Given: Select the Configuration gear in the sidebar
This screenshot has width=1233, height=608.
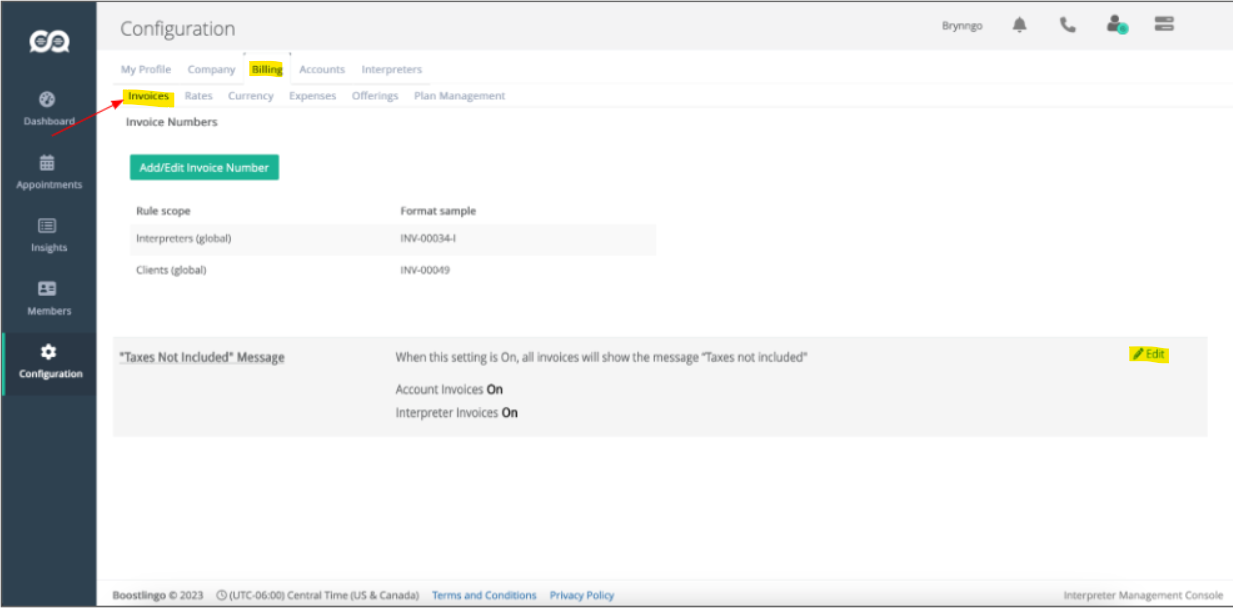Looking at the screenshot, I should (47, 360).
